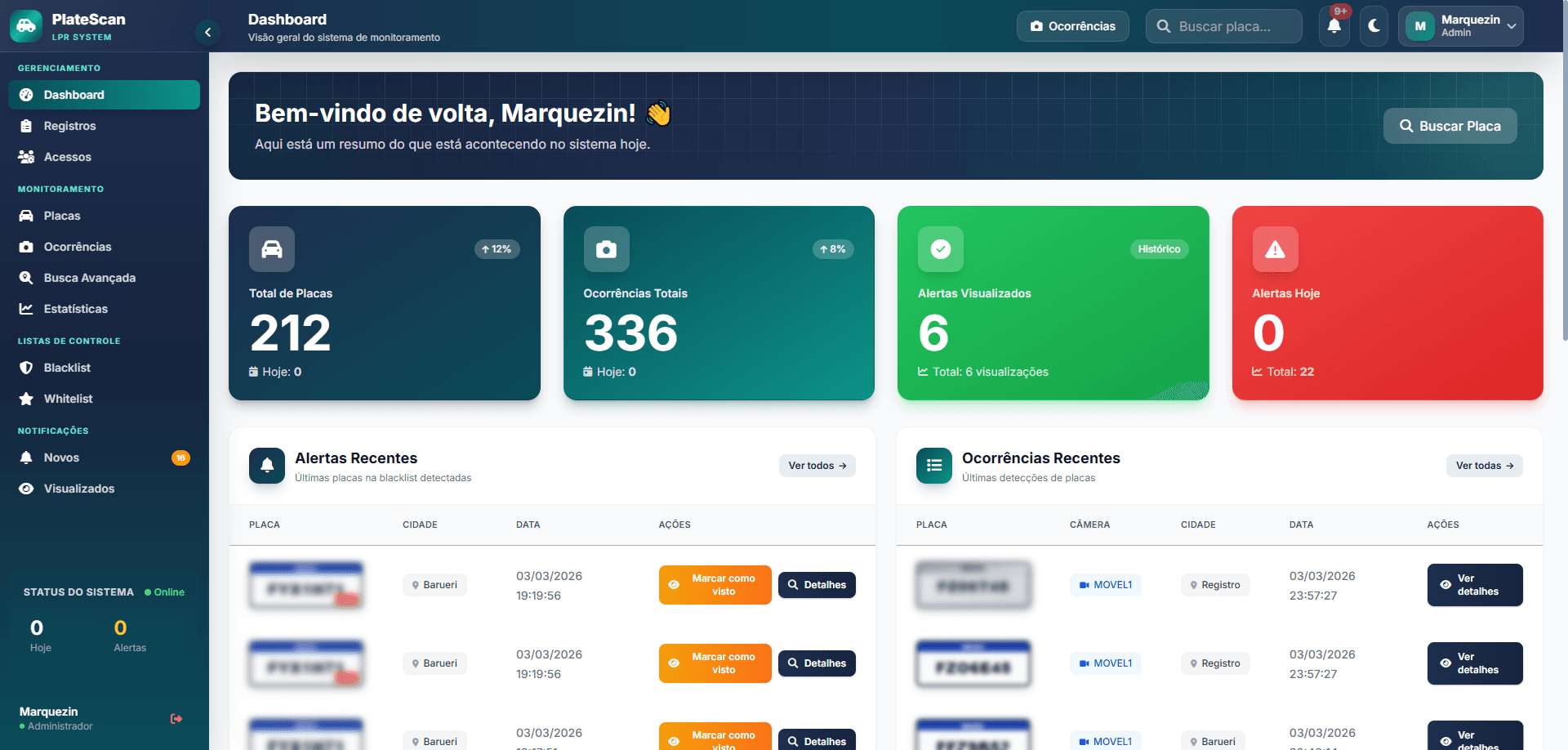Open Whitelist via the star icon
Screen dimensions: 1568x750
click(x=27, y=399)
